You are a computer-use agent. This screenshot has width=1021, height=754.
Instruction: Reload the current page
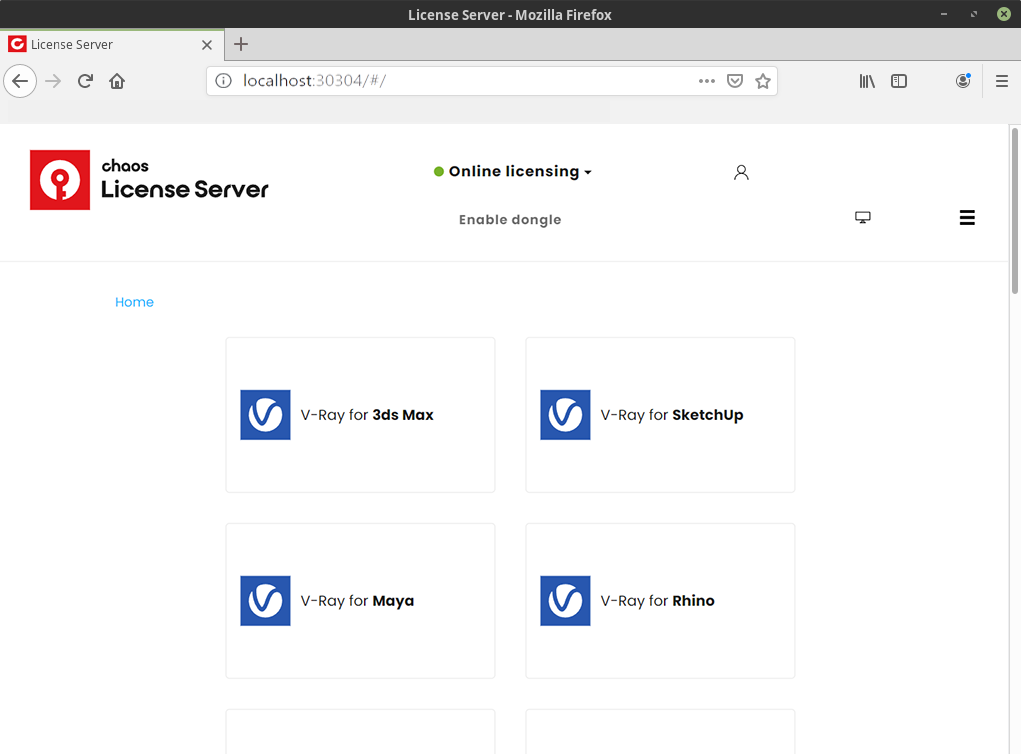pos(85,81)
